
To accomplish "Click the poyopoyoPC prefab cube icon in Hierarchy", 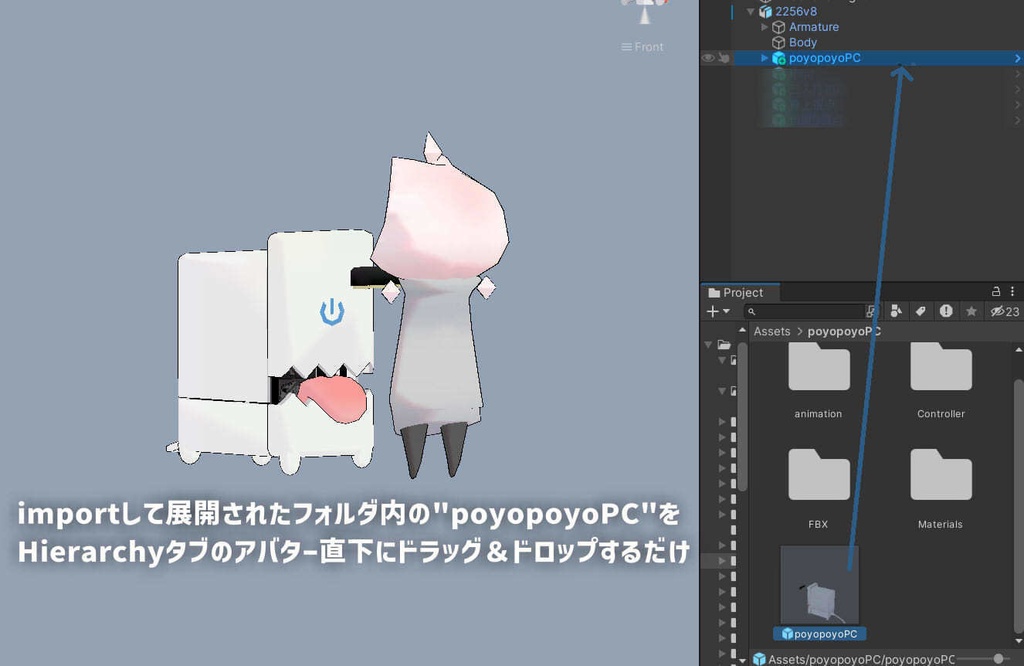I will point(778,58).
